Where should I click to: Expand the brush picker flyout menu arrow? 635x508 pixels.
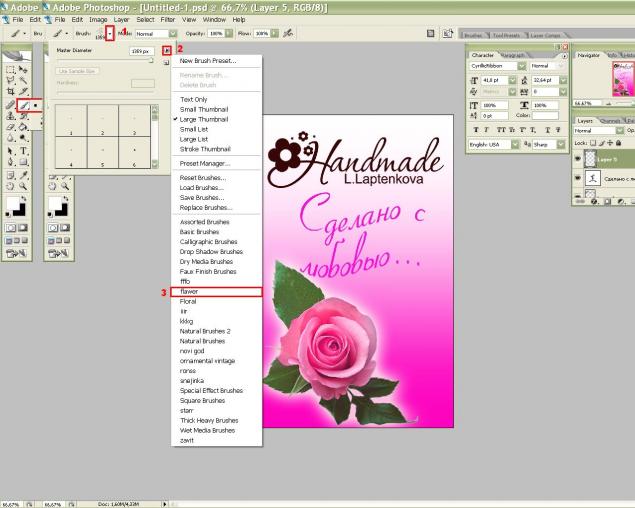point(167,49)
